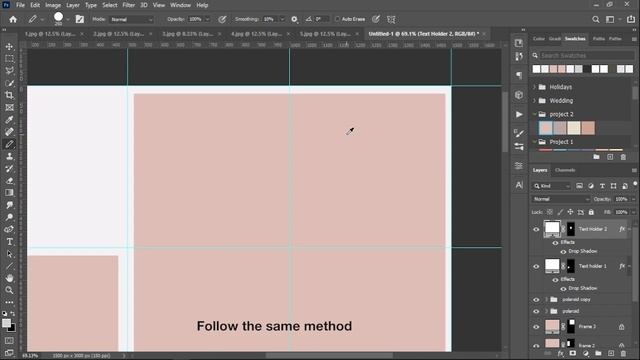Open the Smoothing value dropdown
This screenshot has height=360, width=640.
[282, 19]
